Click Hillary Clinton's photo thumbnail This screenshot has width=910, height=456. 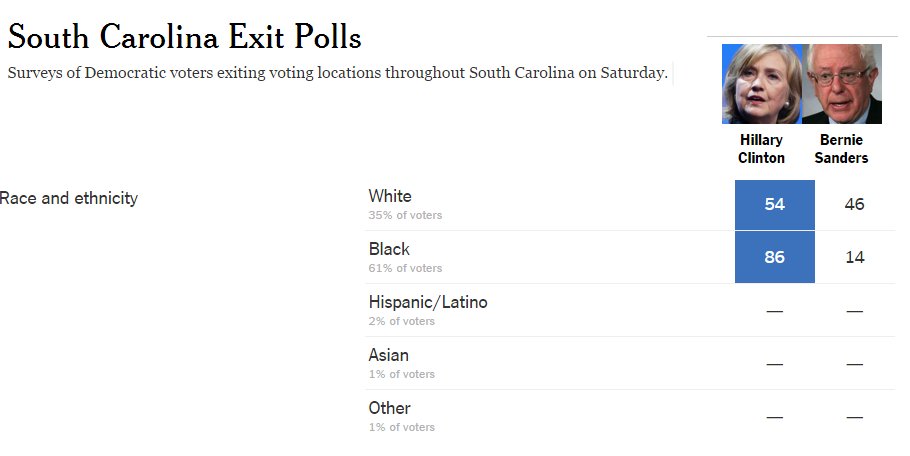pos(762,84)
